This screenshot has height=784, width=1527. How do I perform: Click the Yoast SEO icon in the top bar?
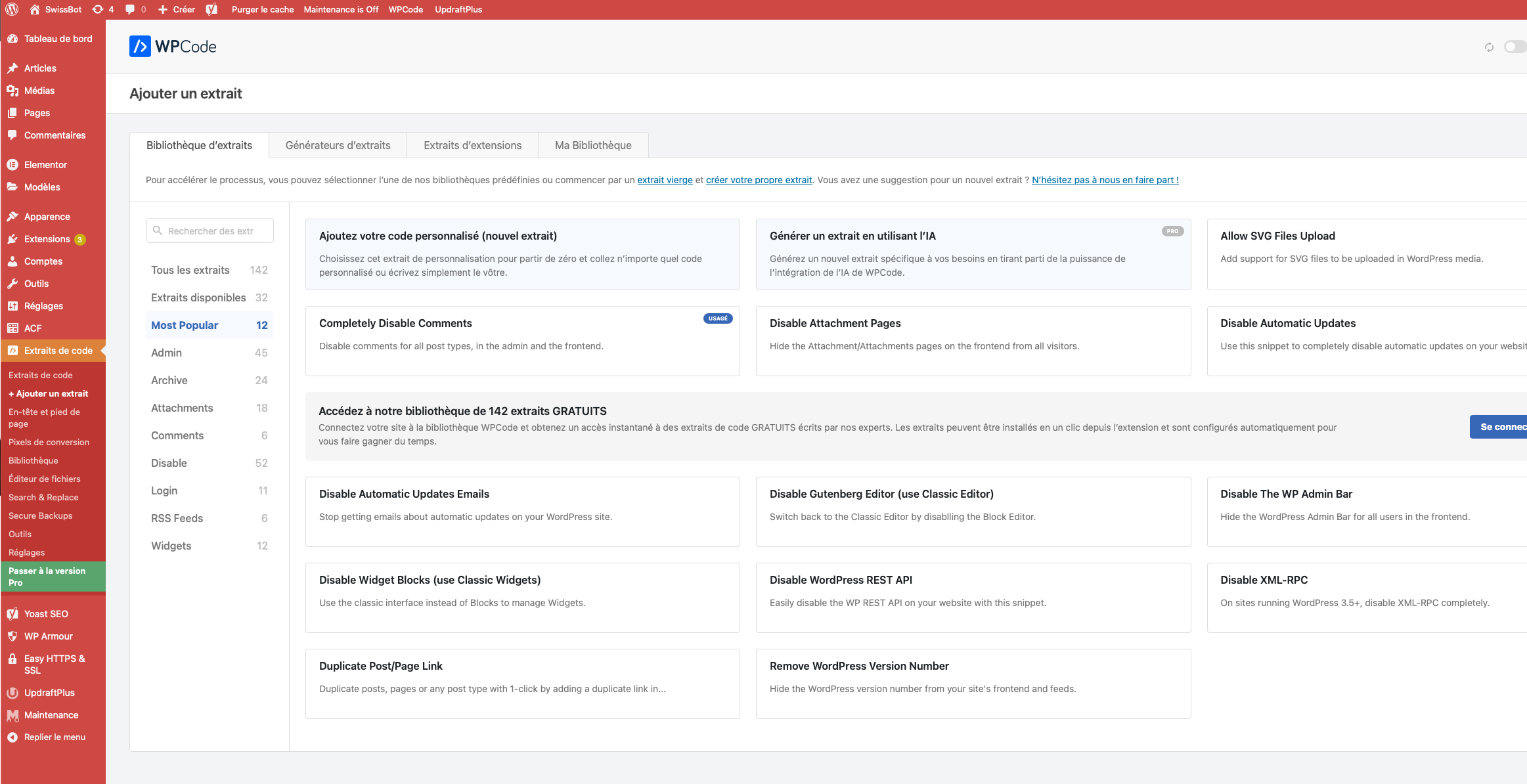click(x=211, y=9)
